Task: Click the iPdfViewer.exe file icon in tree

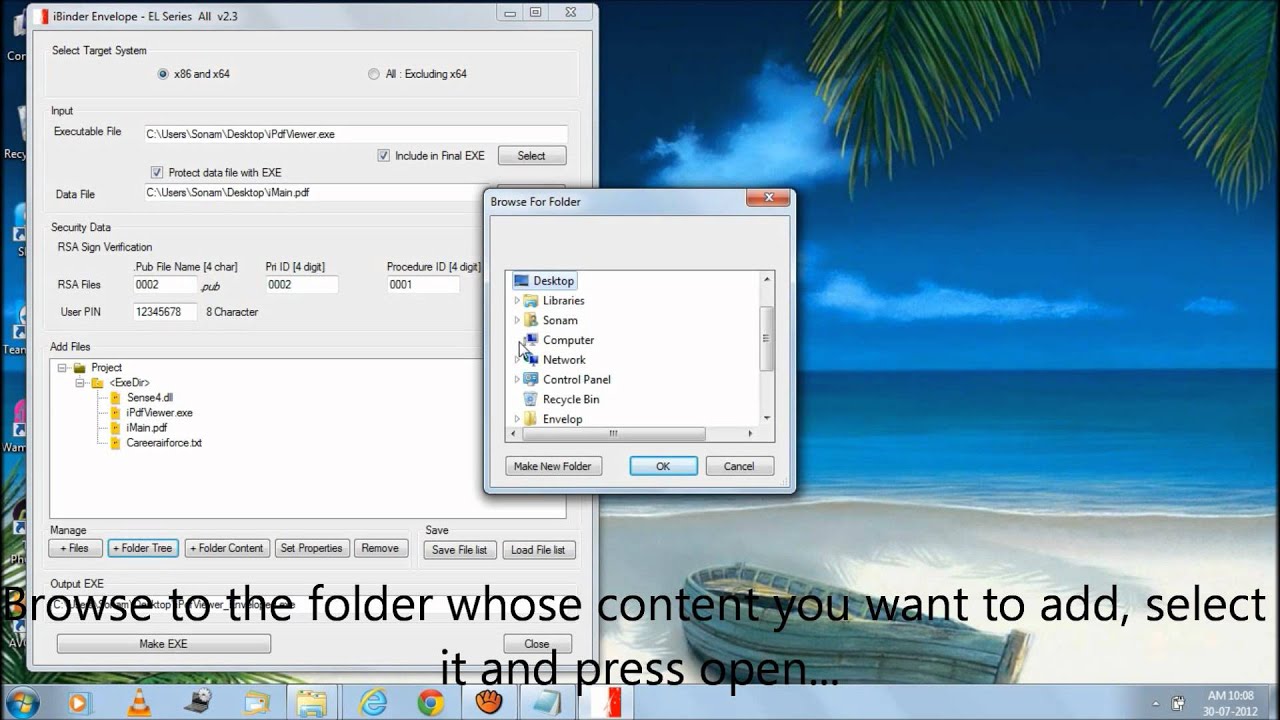Action: 115,412
